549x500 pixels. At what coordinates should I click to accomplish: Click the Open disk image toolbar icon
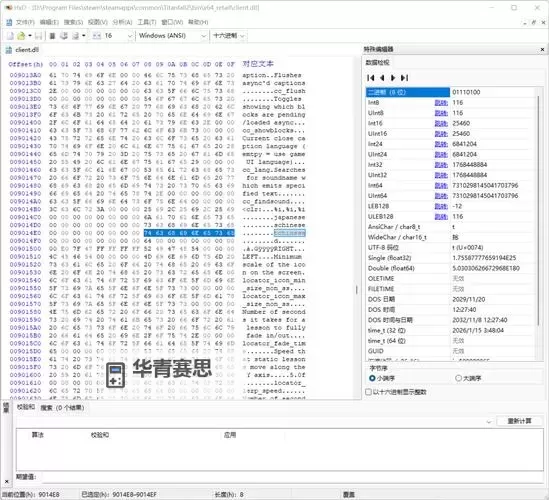coord(75,36)
